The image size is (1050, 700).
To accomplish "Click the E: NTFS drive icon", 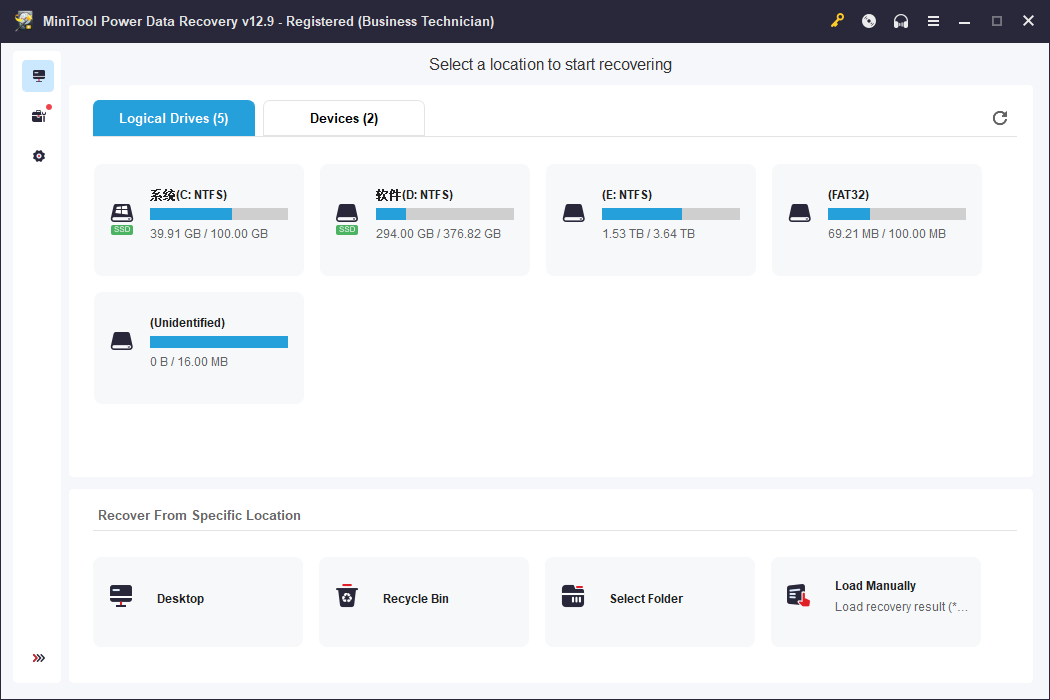I will coord(574,213).
